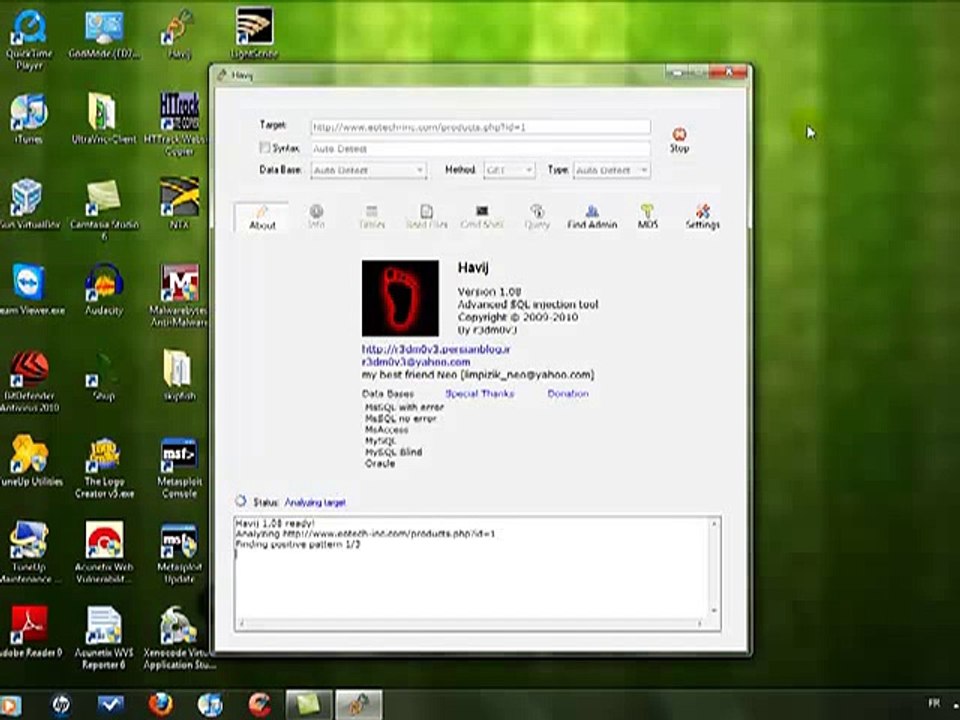Click the Stop scan icon

pos(679,135)
